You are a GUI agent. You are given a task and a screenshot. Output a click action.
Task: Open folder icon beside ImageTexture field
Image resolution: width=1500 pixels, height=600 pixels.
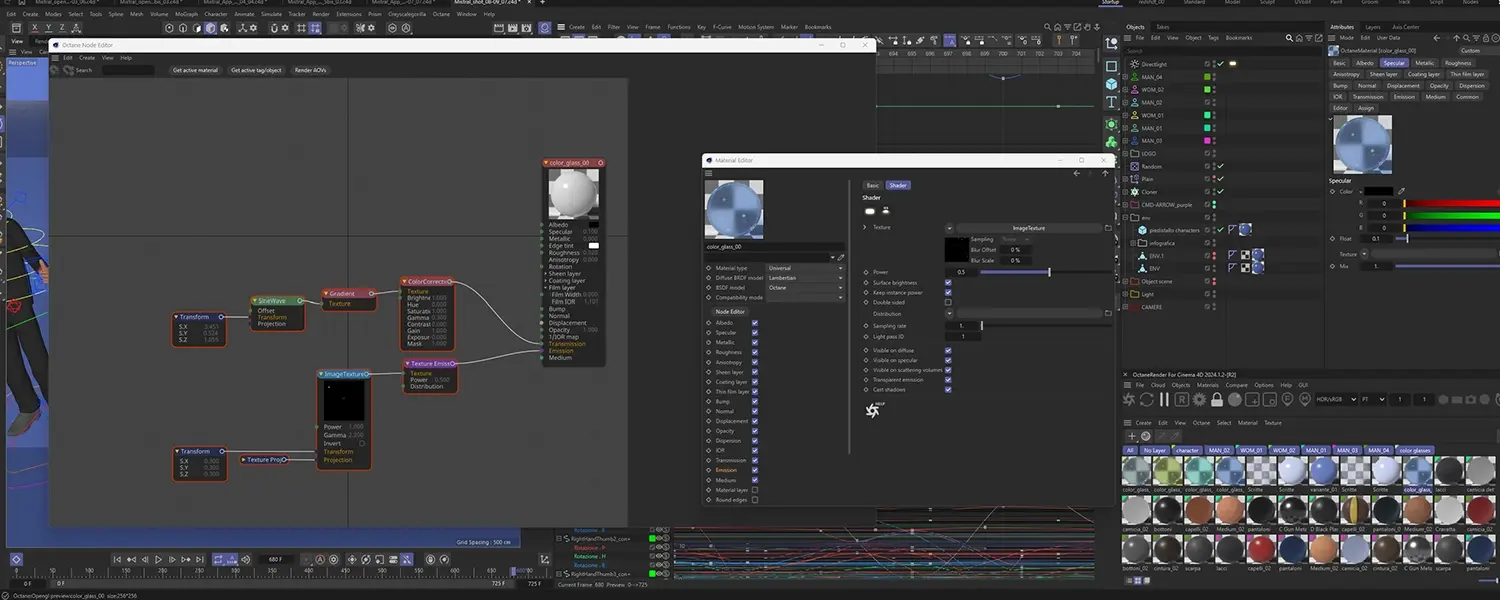click(x=1108, y=228)
